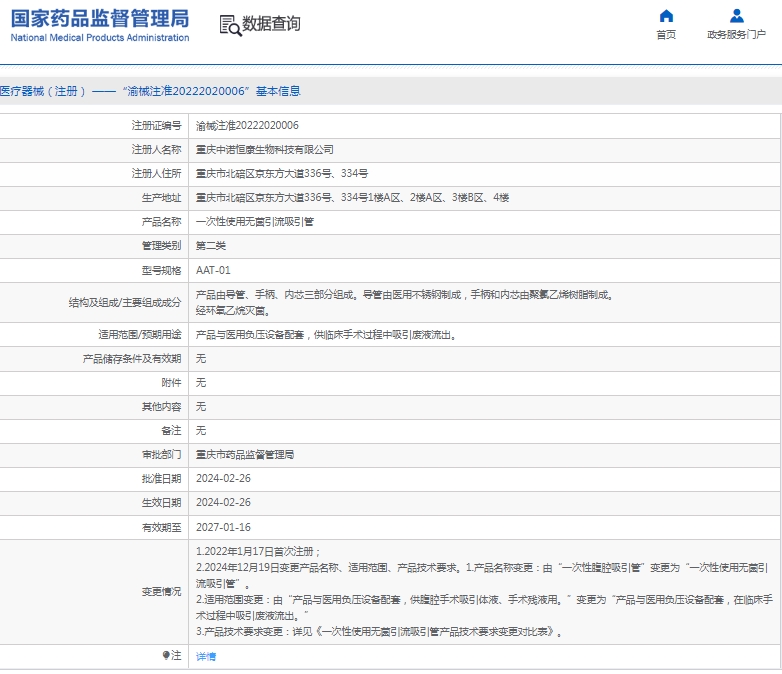Click the 无 value in 备注 row
Screen dimensions: 782x674
coord(201,431)
